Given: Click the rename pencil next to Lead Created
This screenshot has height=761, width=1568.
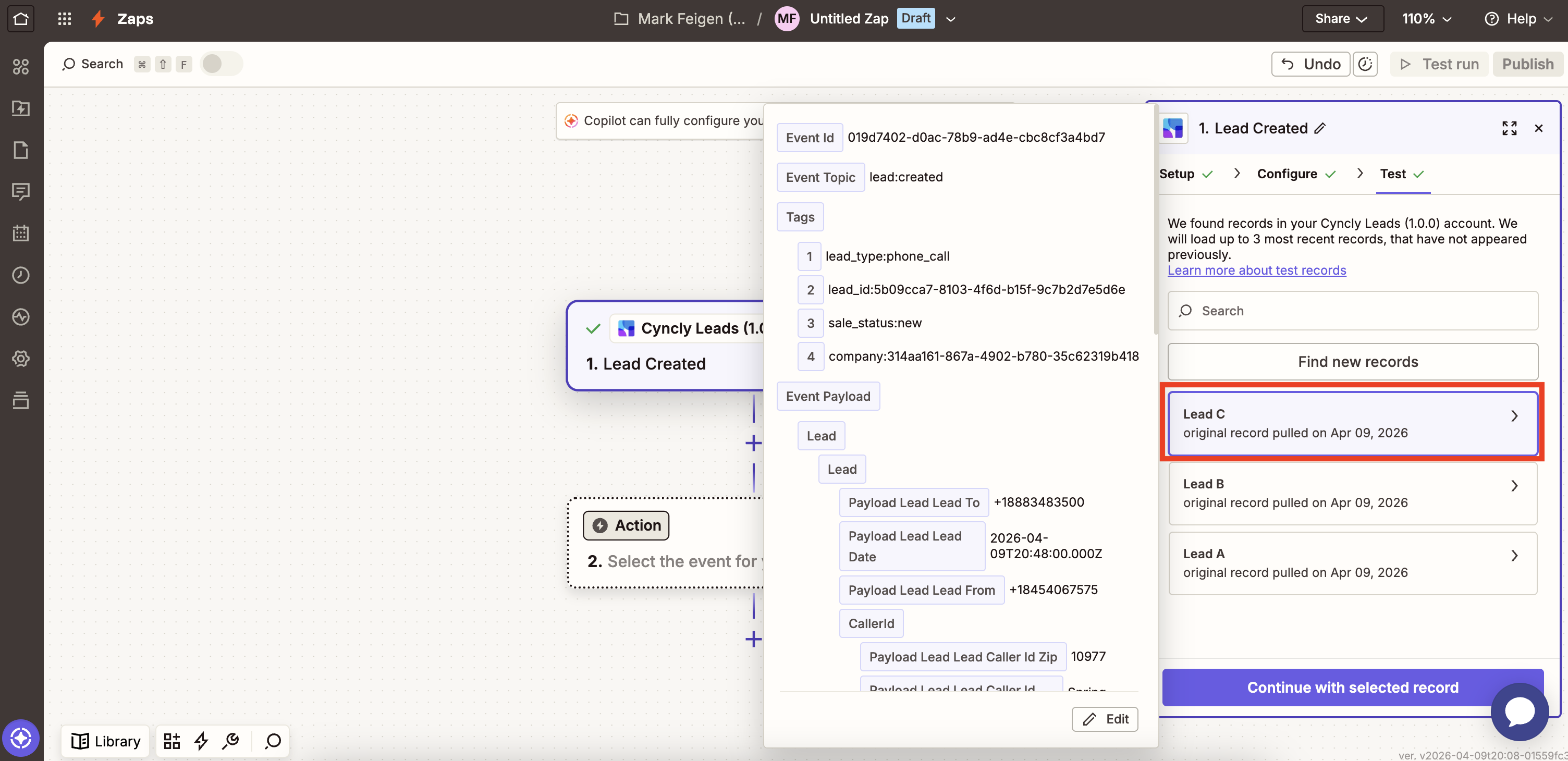Looking at the screenshot, I should (x=1320, y=128).
